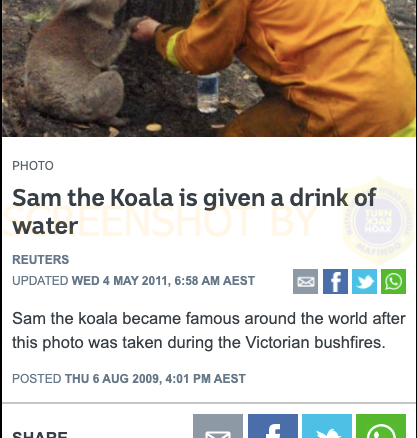Click large grey email share button

pyautogui.click(x=218, y=426)
